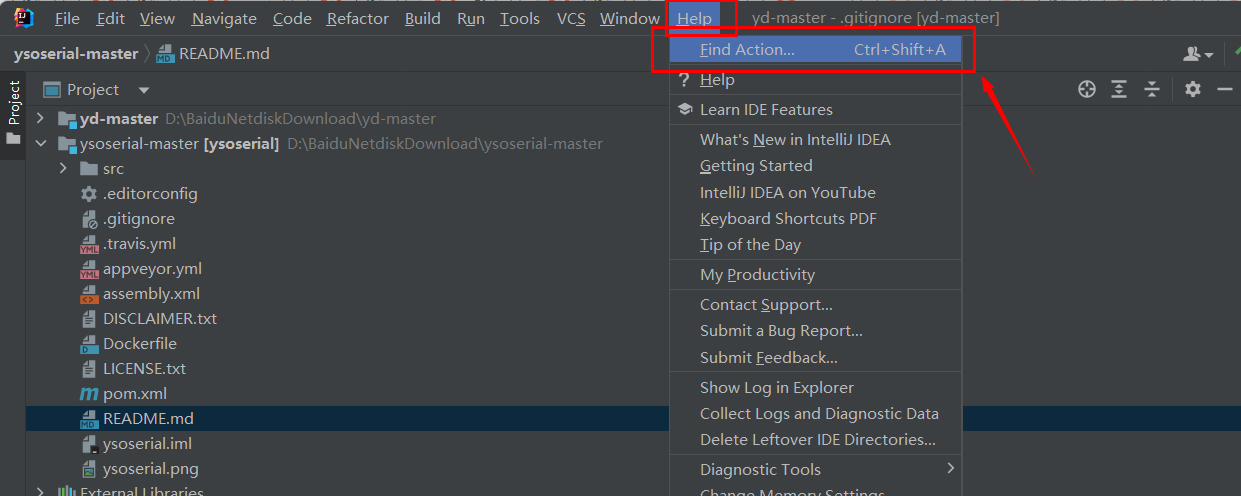Open the Edit menu

(111, 18)
